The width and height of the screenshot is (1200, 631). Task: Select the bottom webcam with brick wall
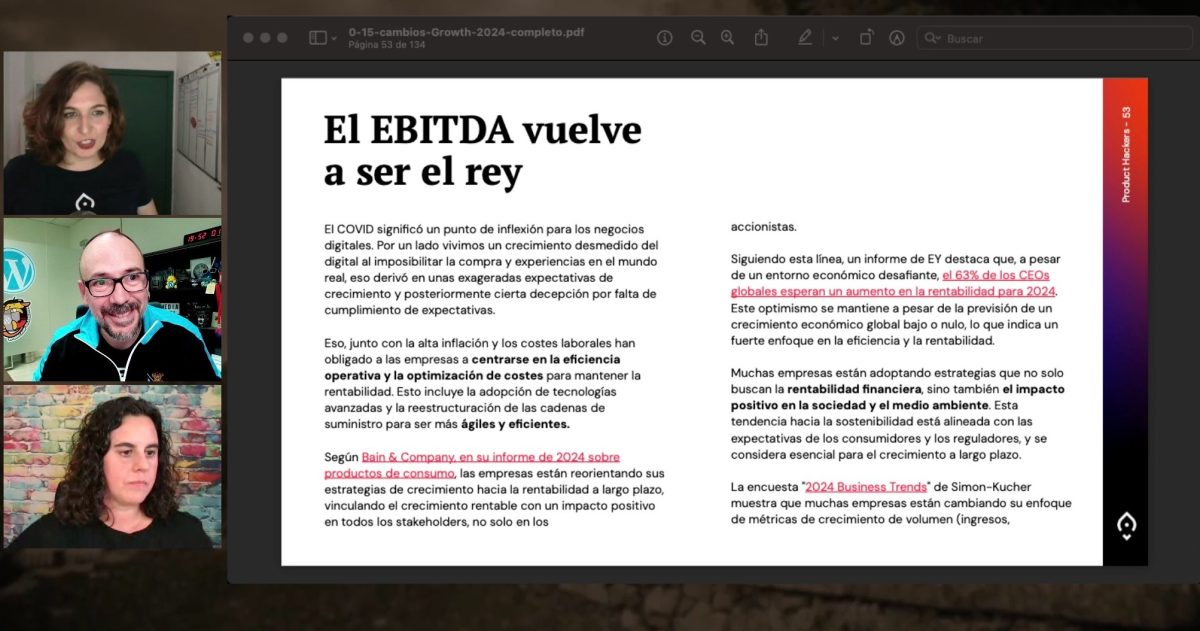pos(111,466)
